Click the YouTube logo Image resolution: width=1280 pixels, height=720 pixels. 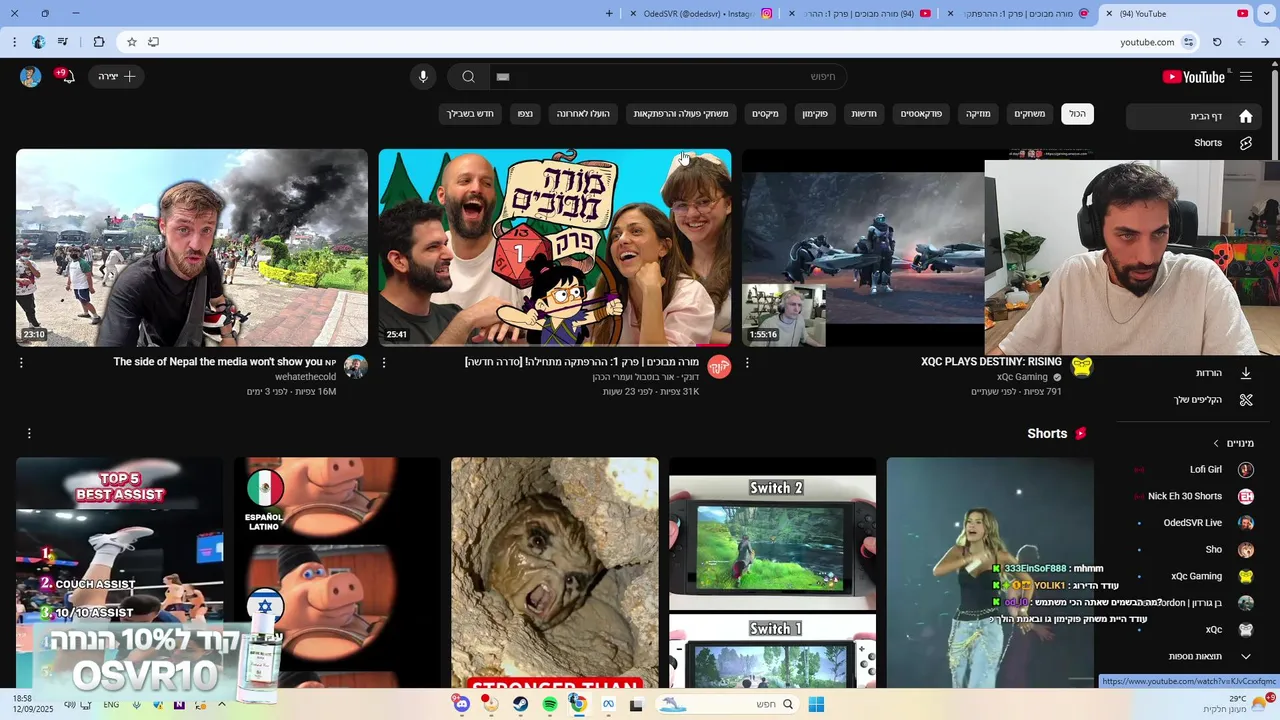tap(1193, 77)
